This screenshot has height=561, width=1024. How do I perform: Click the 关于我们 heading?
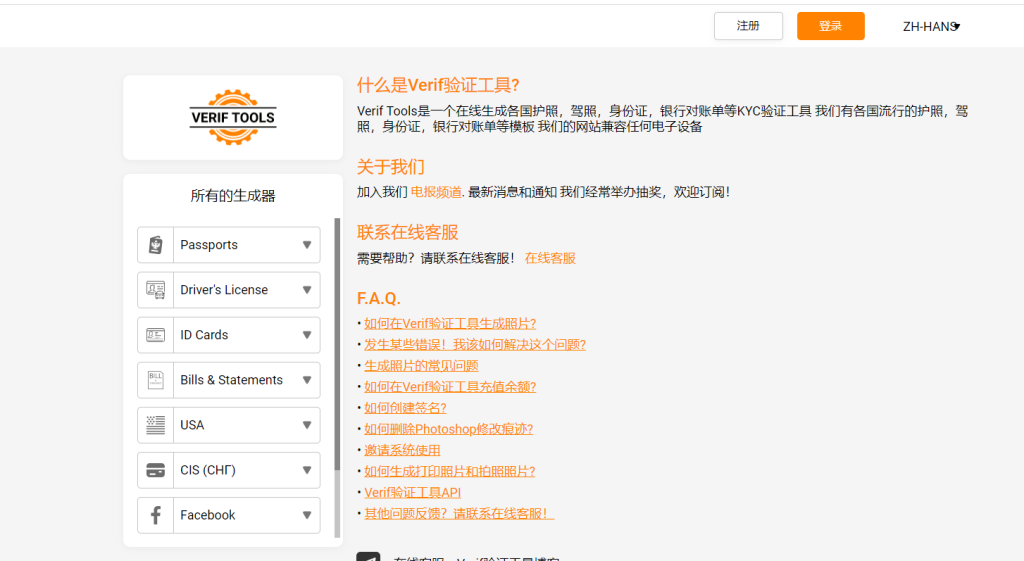click(391, 167)
